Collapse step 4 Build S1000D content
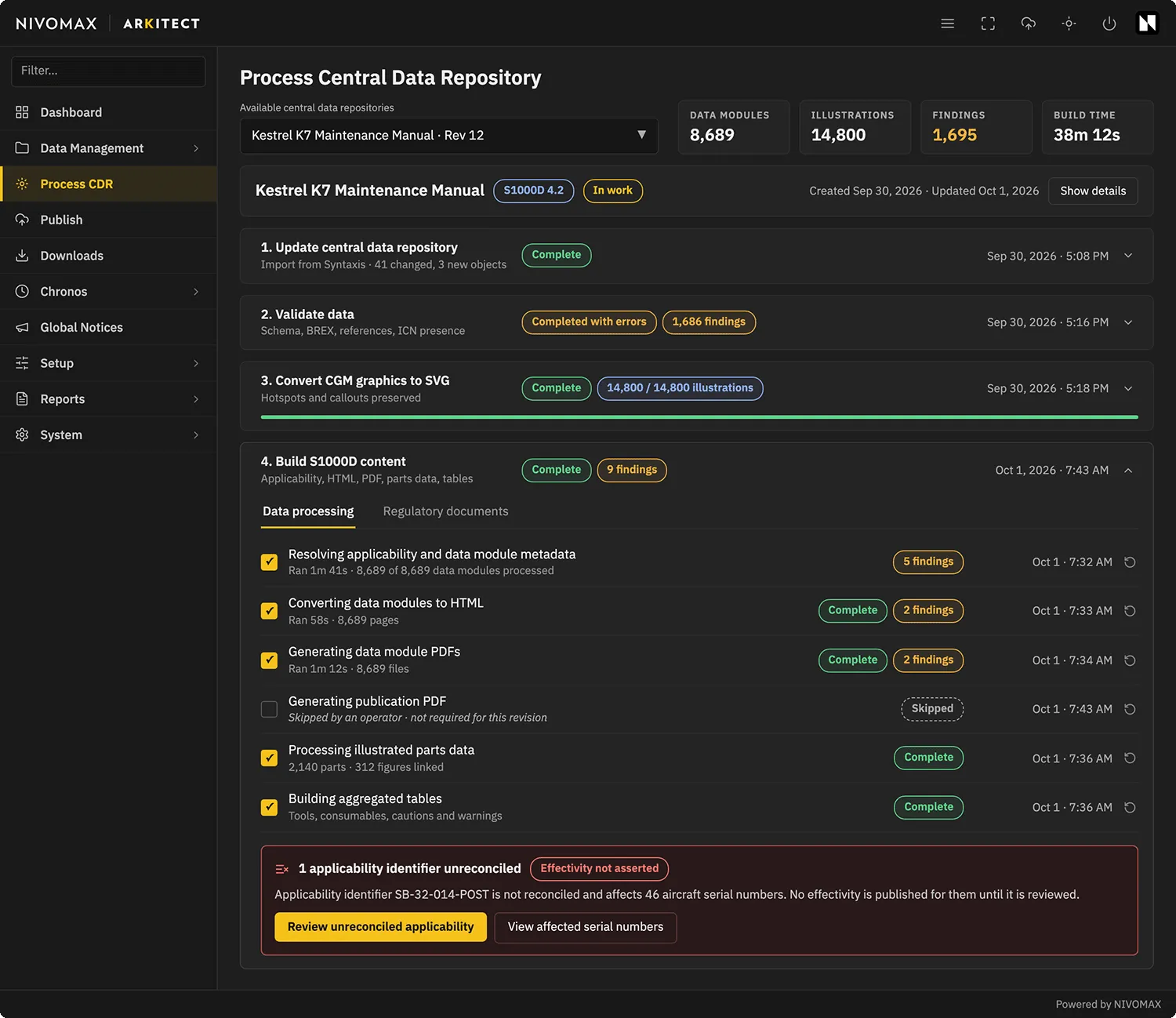 1128,471
